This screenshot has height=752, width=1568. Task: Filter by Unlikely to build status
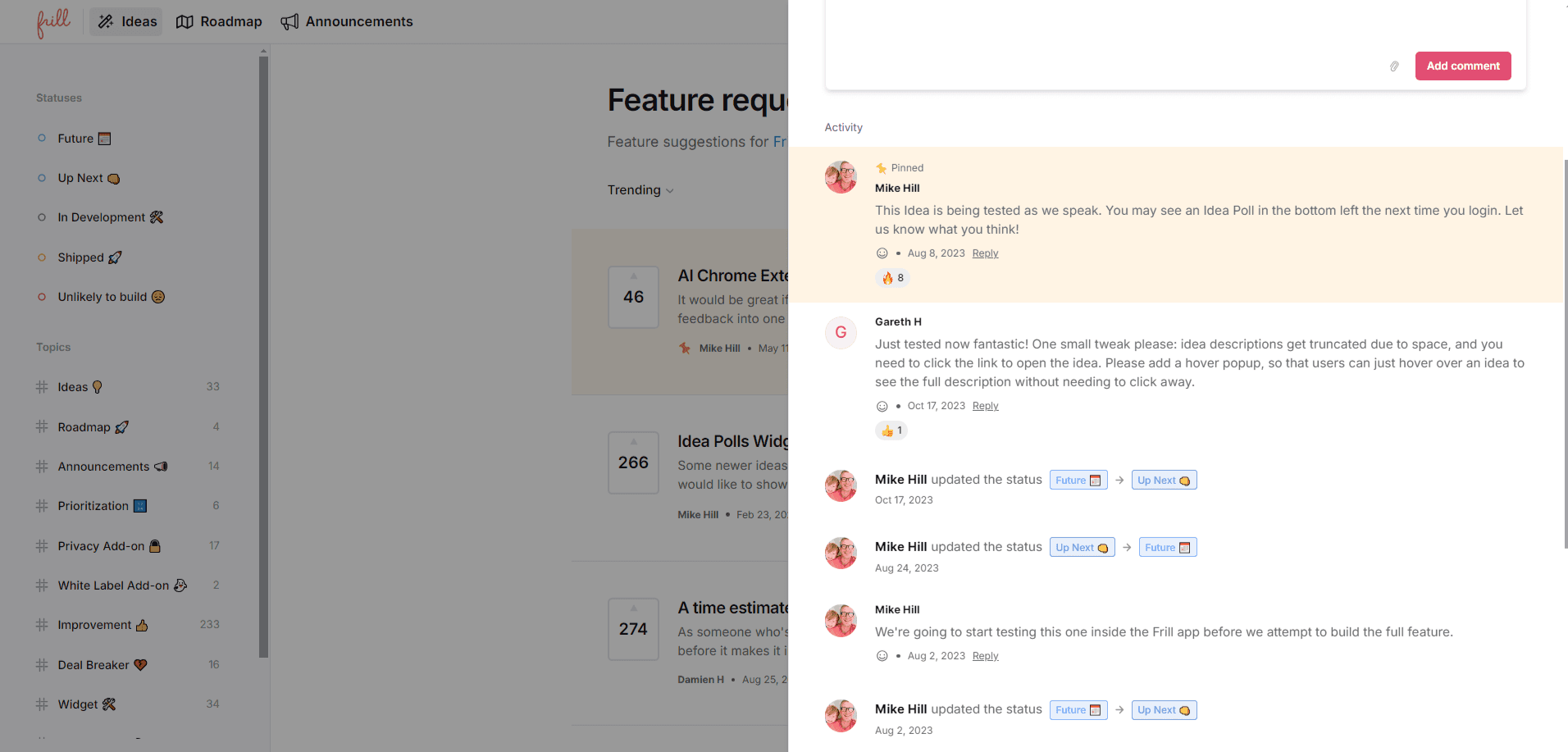click(101, 297)
